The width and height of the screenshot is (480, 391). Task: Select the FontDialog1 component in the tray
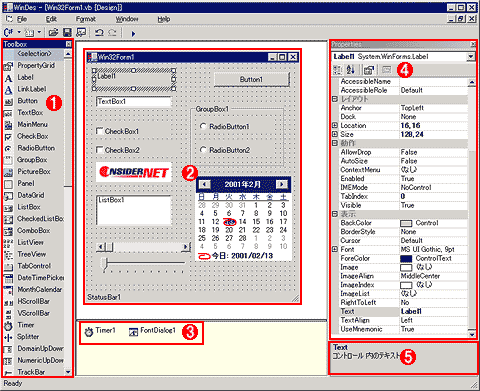click(x=152, y=331)
